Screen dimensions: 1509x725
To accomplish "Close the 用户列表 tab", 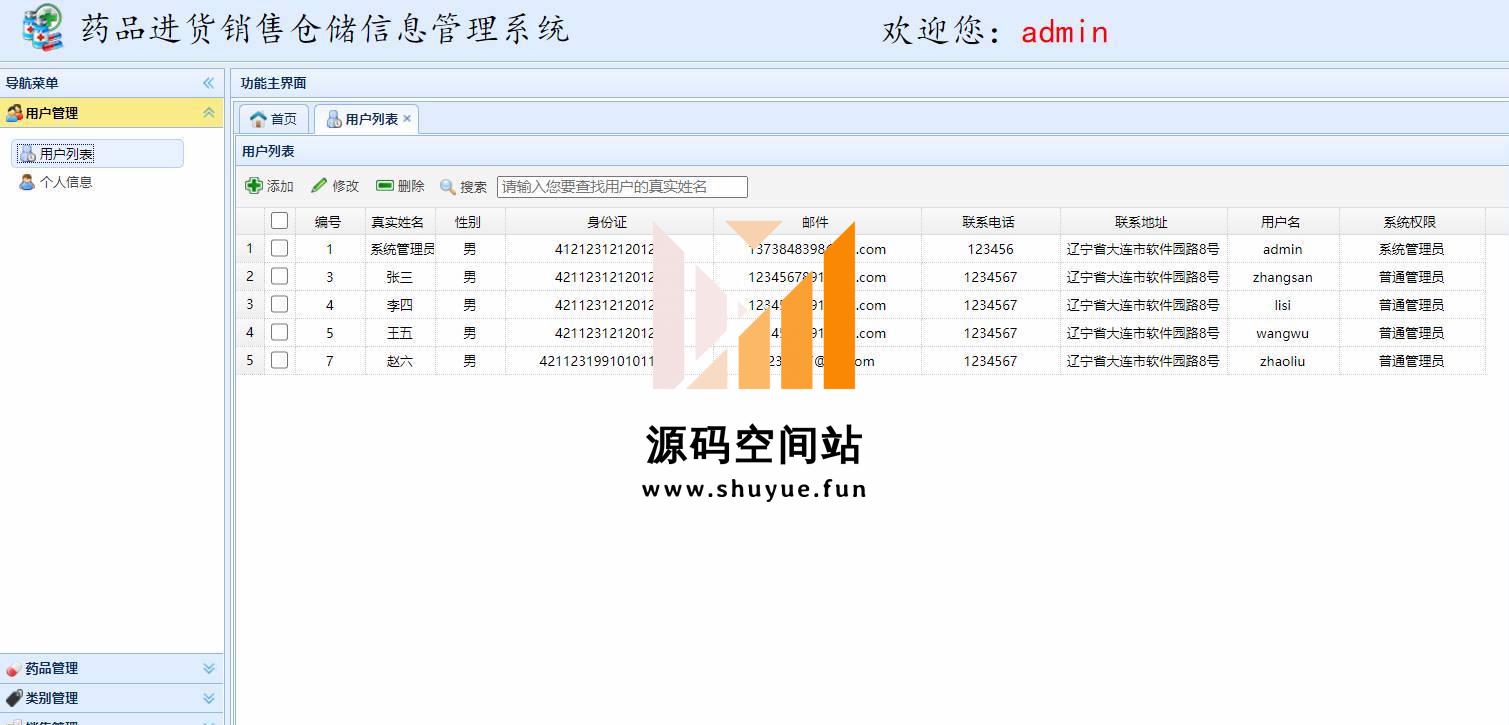I will tap(407, 118).
